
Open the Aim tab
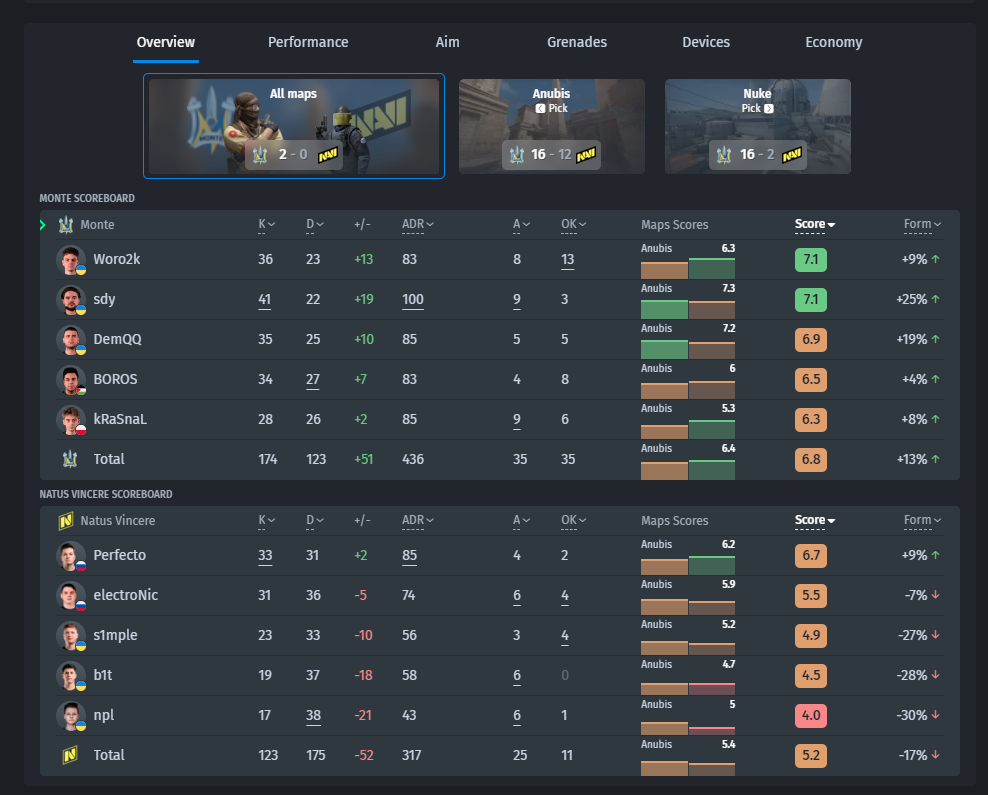[x=447, y=42]
